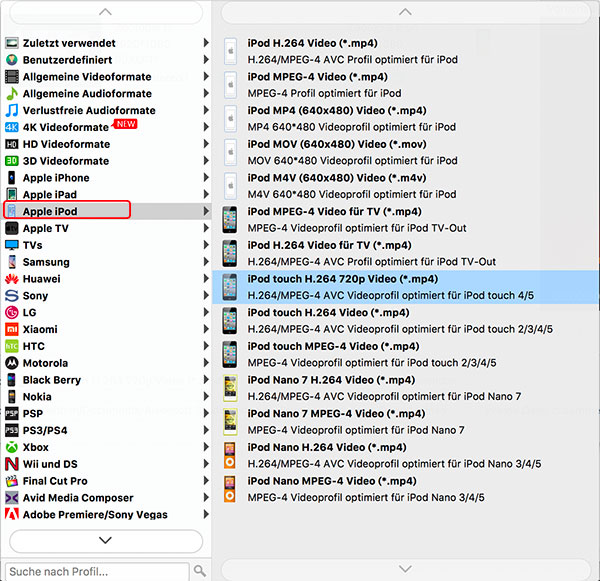Select the Apple iPod category

[106, 211]
